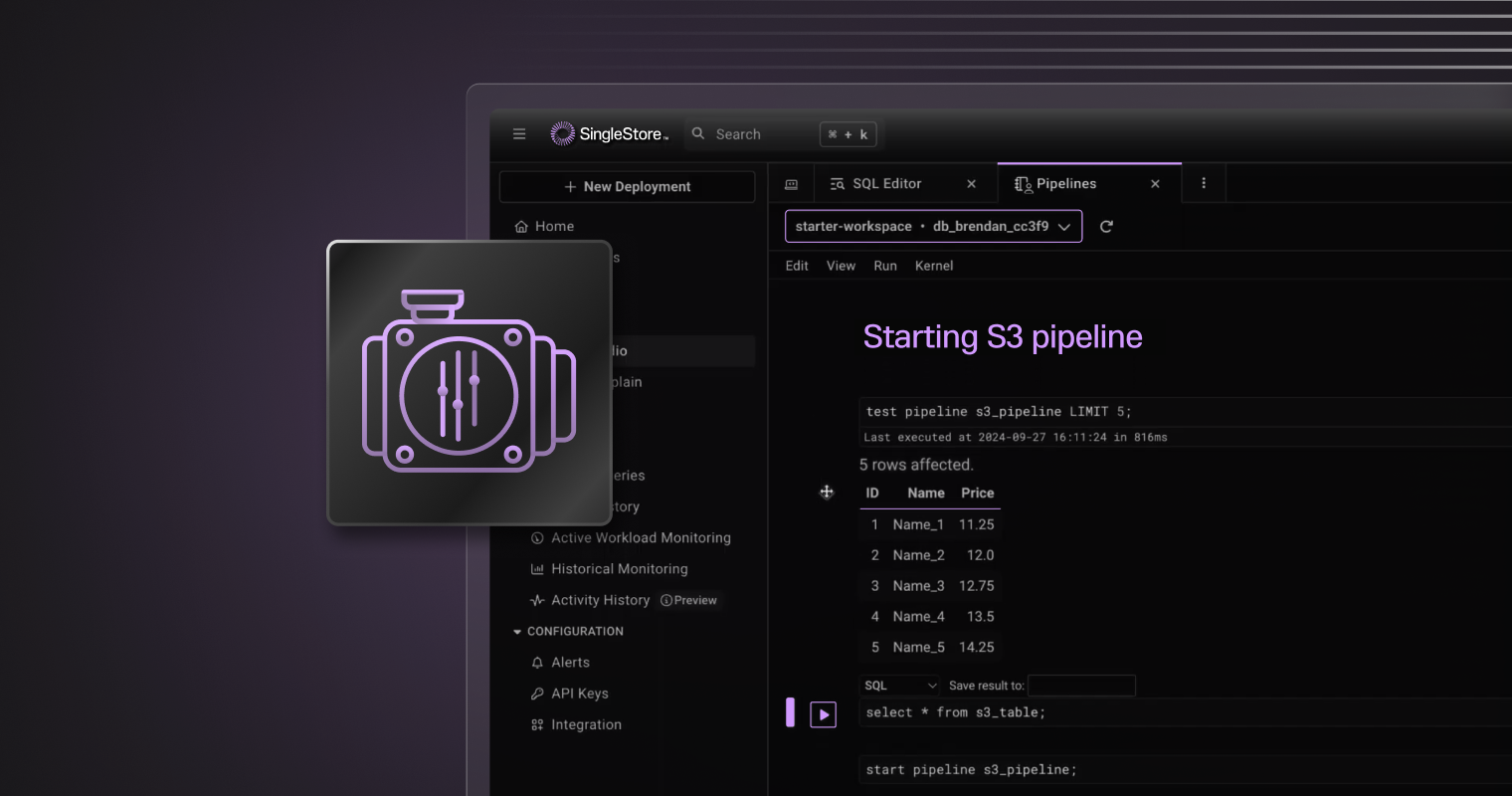Open the Run menu
1512x796 pixels.
point(884,266)
